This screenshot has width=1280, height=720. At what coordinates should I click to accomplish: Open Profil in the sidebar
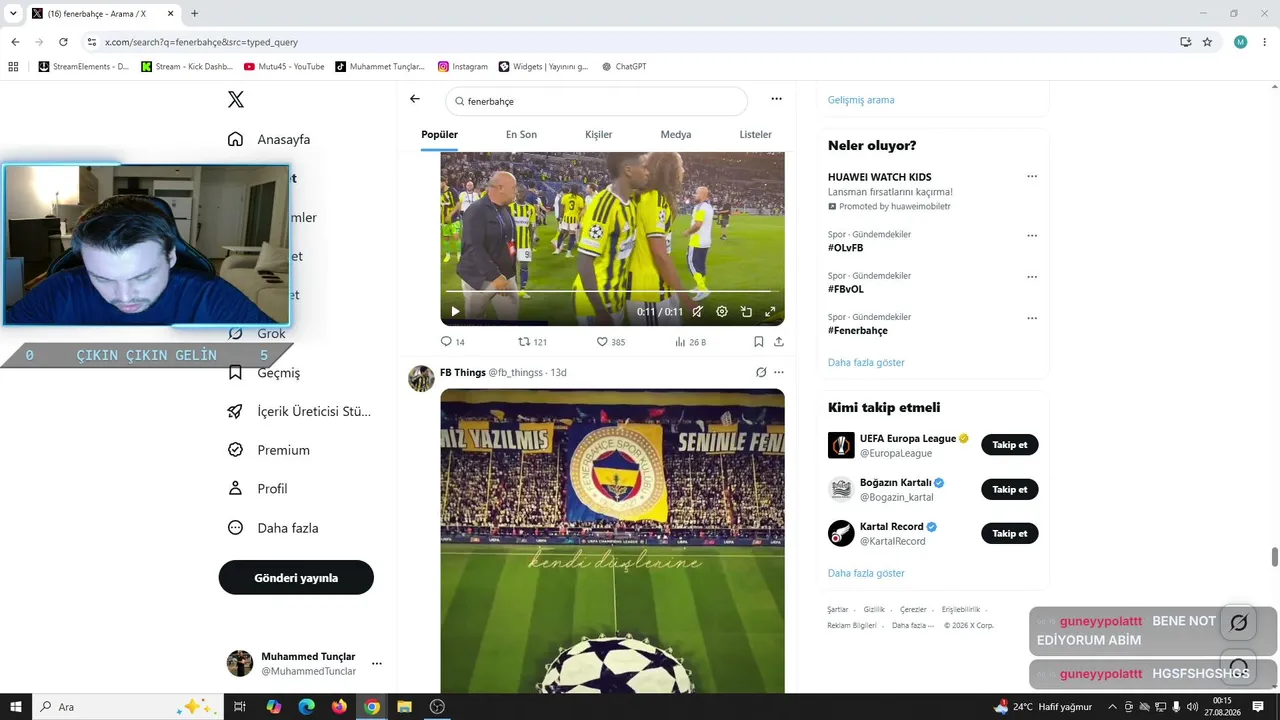[259, 489]
